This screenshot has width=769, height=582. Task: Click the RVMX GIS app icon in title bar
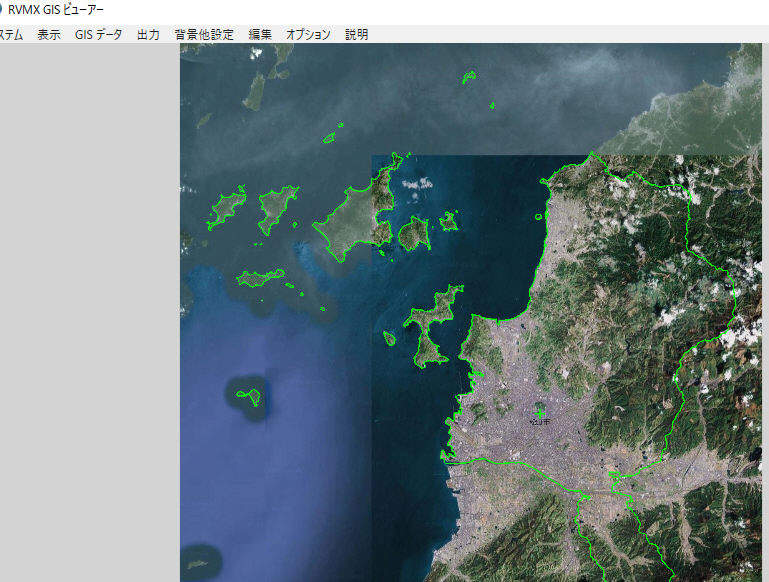2,10
